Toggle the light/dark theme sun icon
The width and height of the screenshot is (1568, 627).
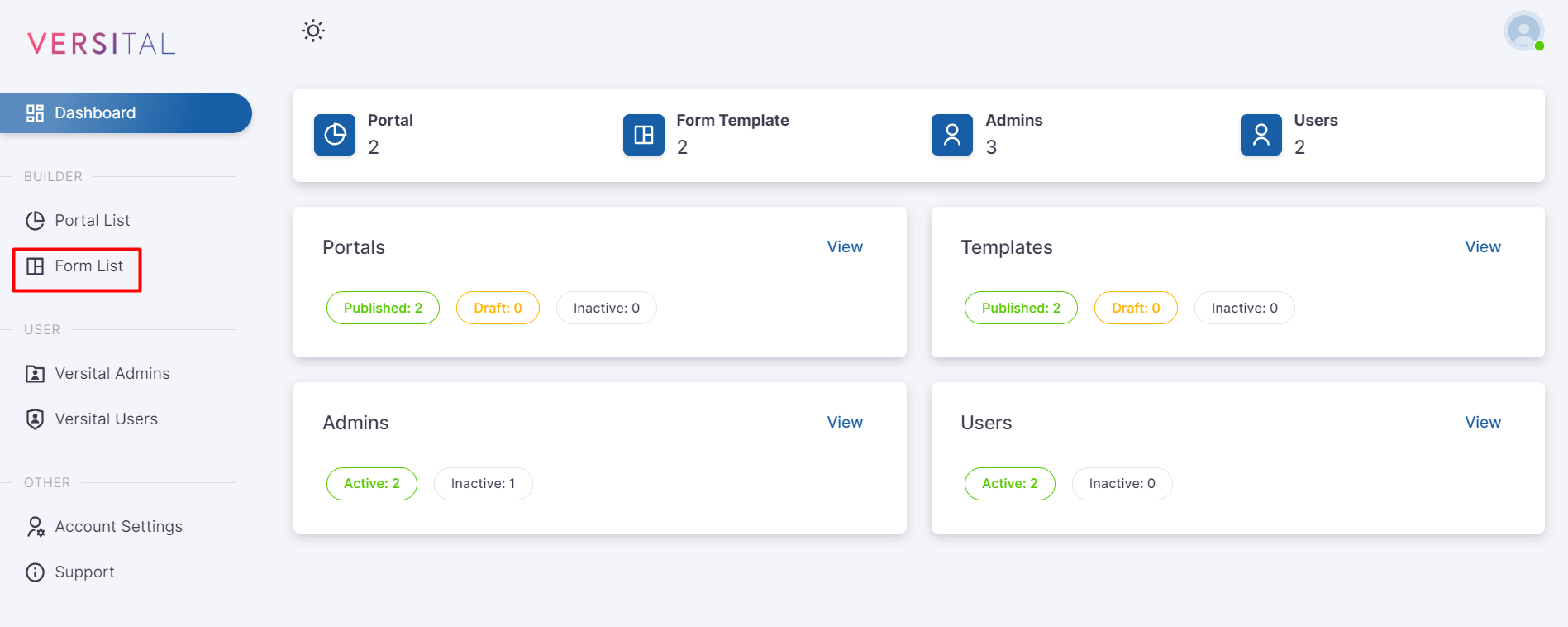pos(313,31)
